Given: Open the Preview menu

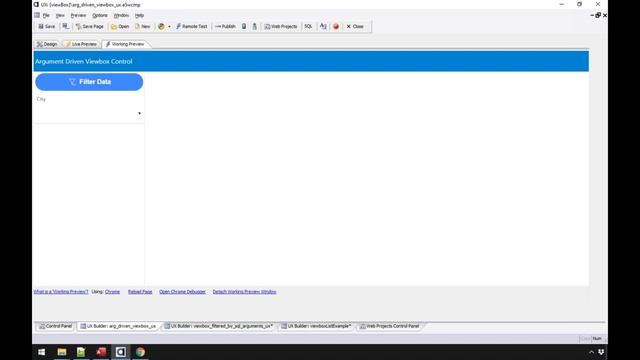Looking at the screenshot, I should pyautogui.click(x=78, y=16).
